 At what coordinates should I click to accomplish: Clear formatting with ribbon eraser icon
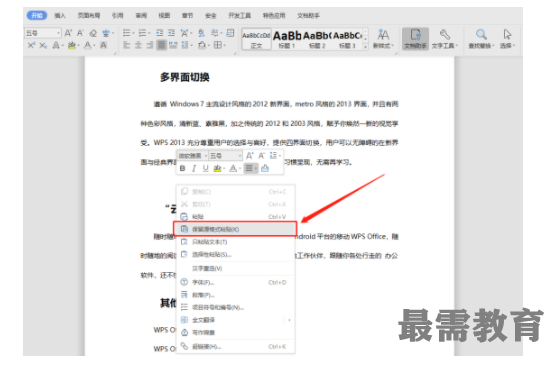coord(93,33)
